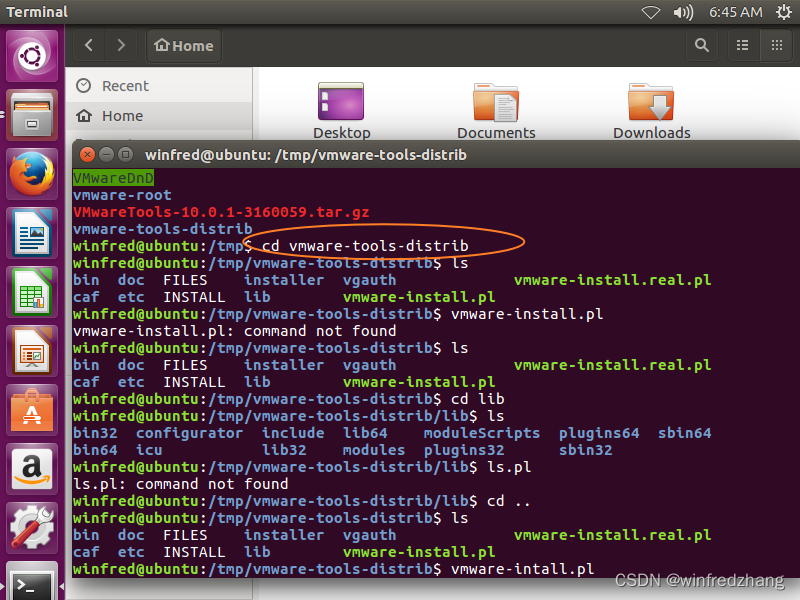Select Recent in Files sidebar
800x600 pixels.
[159, 86]
